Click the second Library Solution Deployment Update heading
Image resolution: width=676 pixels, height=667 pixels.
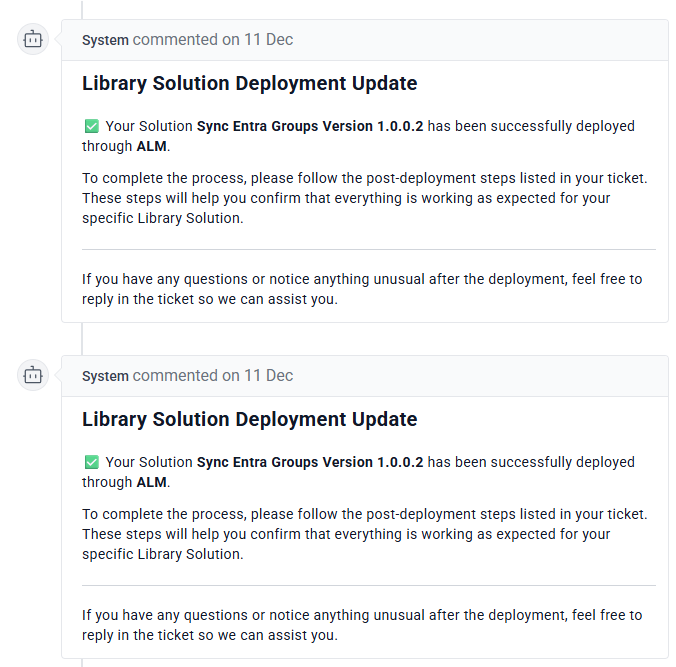(x=249, y=420)
